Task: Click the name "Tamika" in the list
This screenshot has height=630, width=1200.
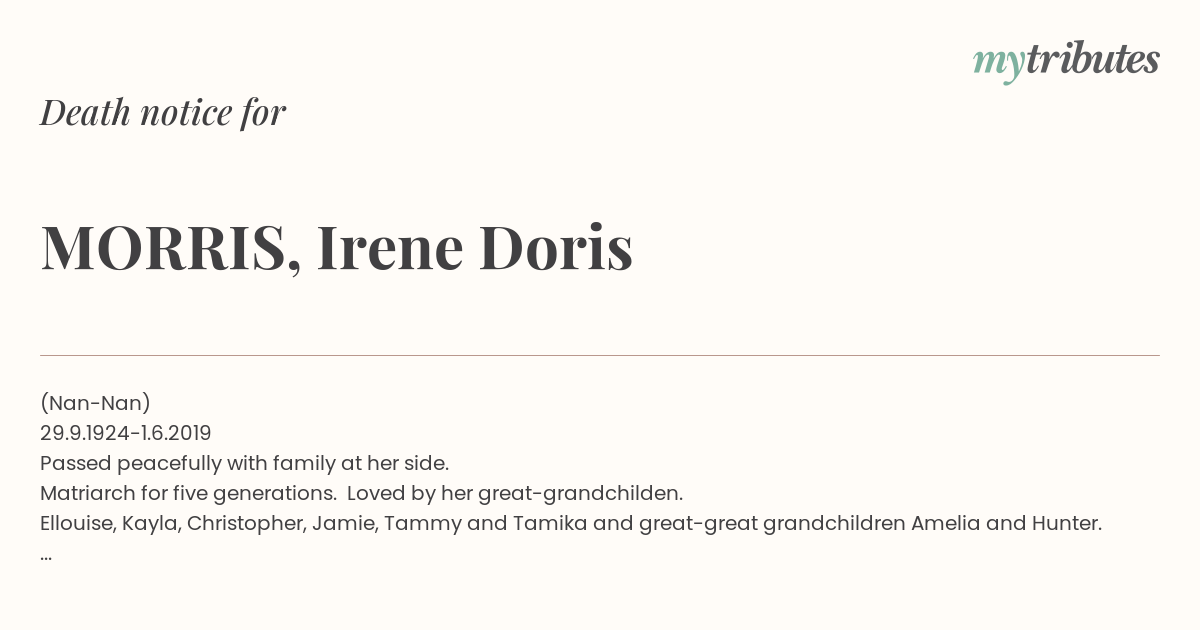Action: (550, 523)
